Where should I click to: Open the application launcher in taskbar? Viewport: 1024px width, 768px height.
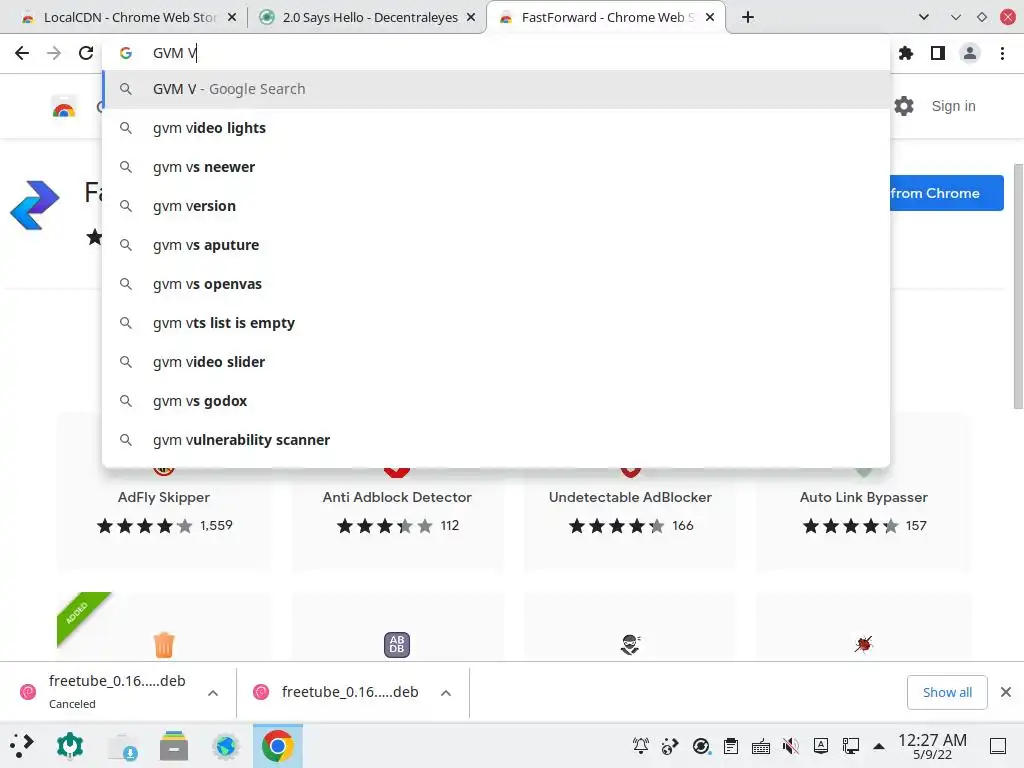[22, 746]
